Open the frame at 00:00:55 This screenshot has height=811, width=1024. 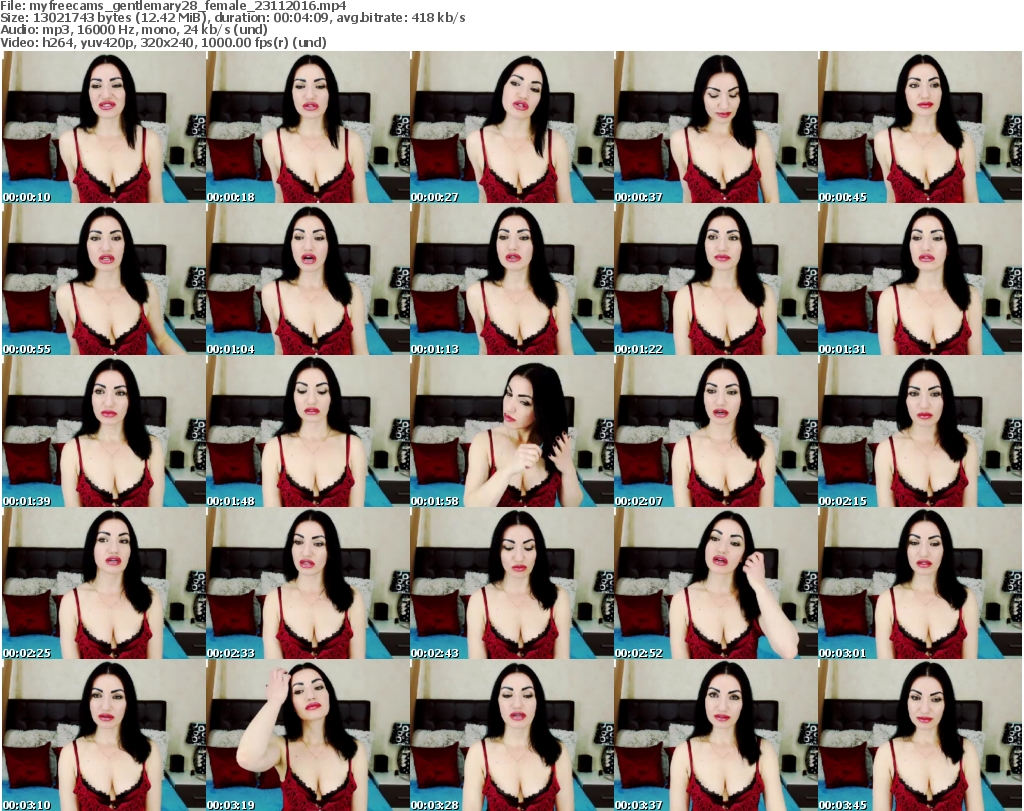pos(104,279)
